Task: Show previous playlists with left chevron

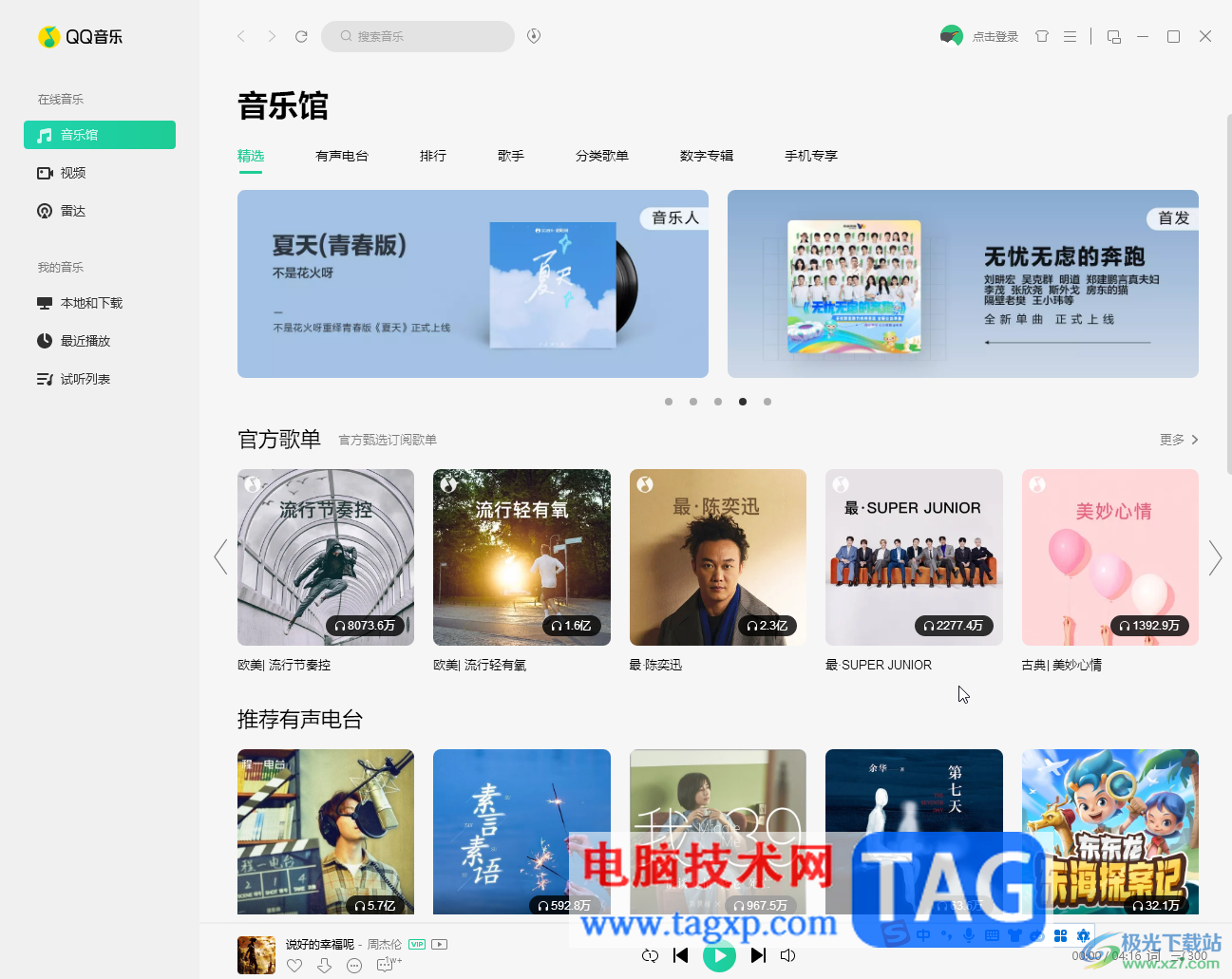Action: tap(220, 557)
